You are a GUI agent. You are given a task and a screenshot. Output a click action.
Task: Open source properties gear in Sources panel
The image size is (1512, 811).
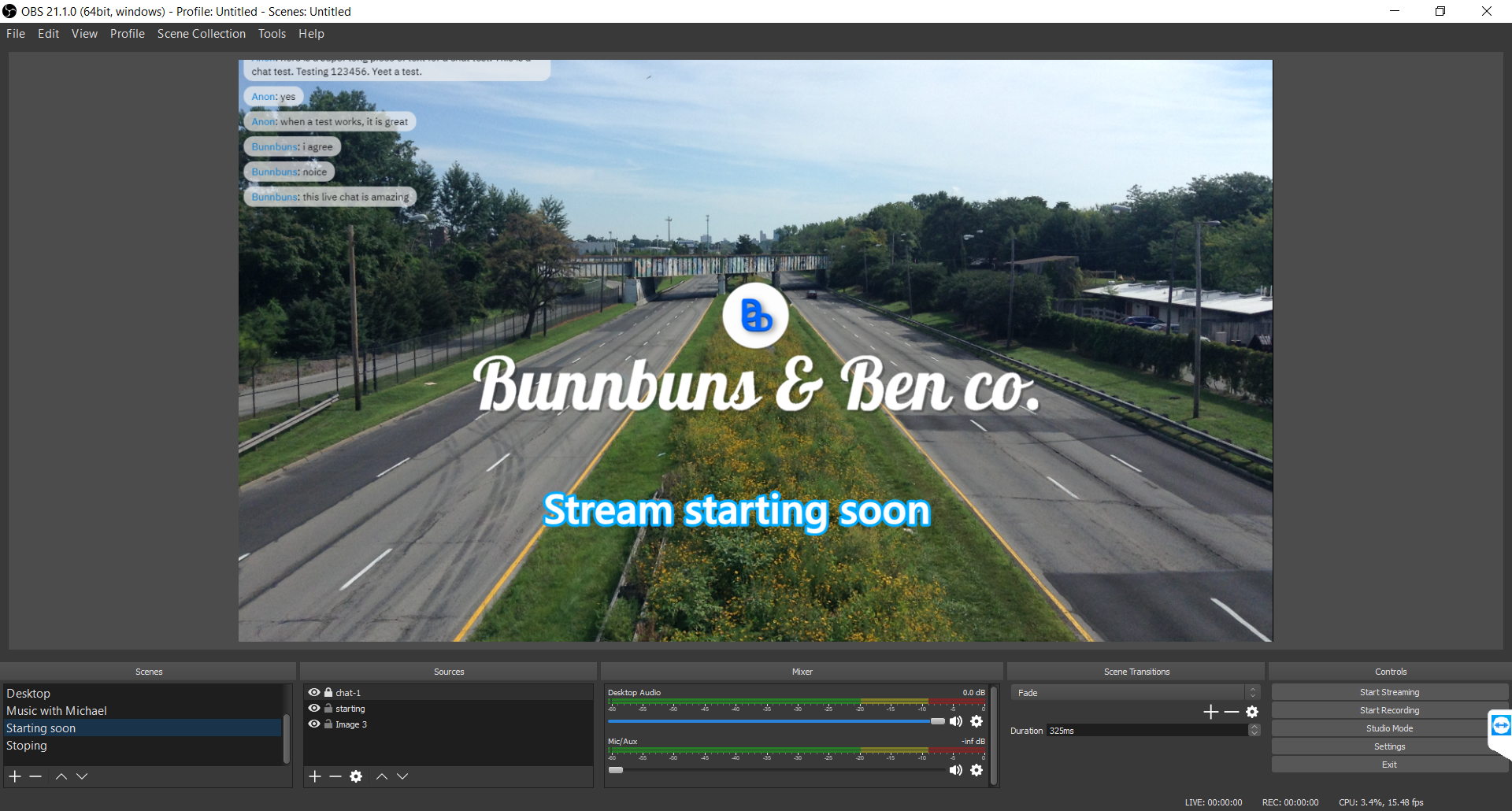pyautogui.click(x=356, y=776)
